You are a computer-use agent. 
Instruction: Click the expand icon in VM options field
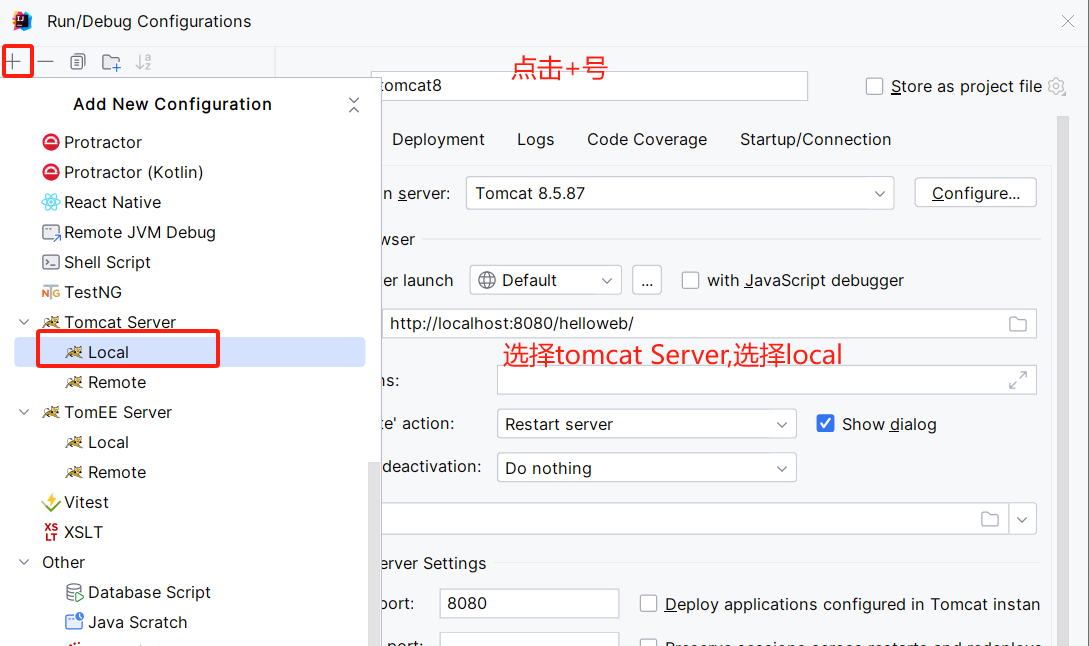pyautogui.click(x=1018, y=380)
